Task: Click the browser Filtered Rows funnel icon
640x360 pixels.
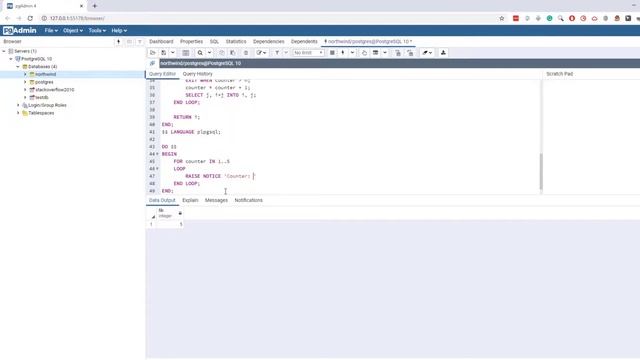Action: point(140,42)
